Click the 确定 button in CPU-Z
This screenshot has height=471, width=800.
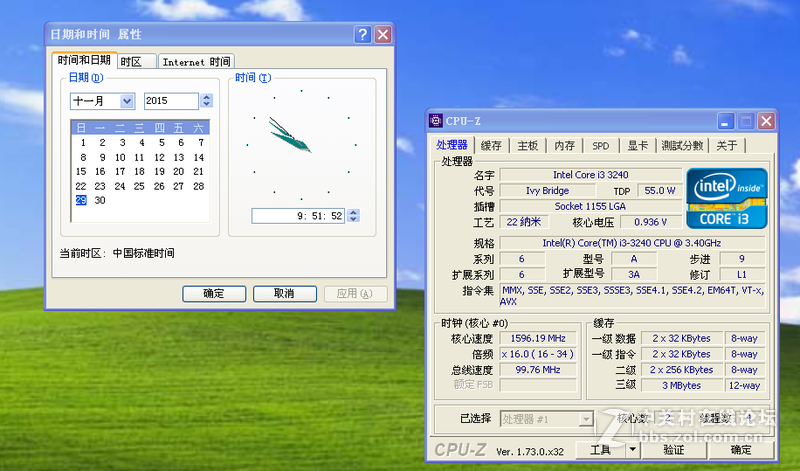click(740, 450)
